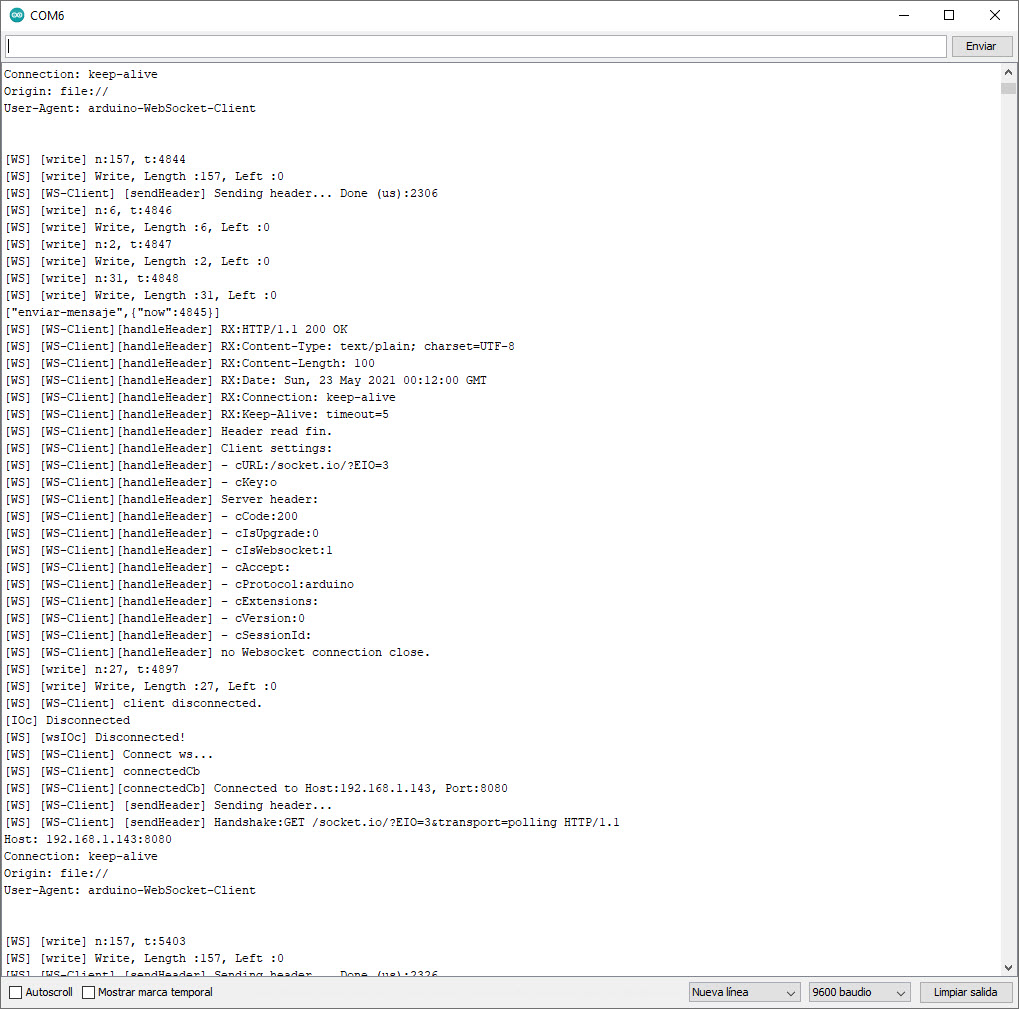Click the scrollbar up arrow
This screenshot has height=1009, width=1019.
(1008, 72)
